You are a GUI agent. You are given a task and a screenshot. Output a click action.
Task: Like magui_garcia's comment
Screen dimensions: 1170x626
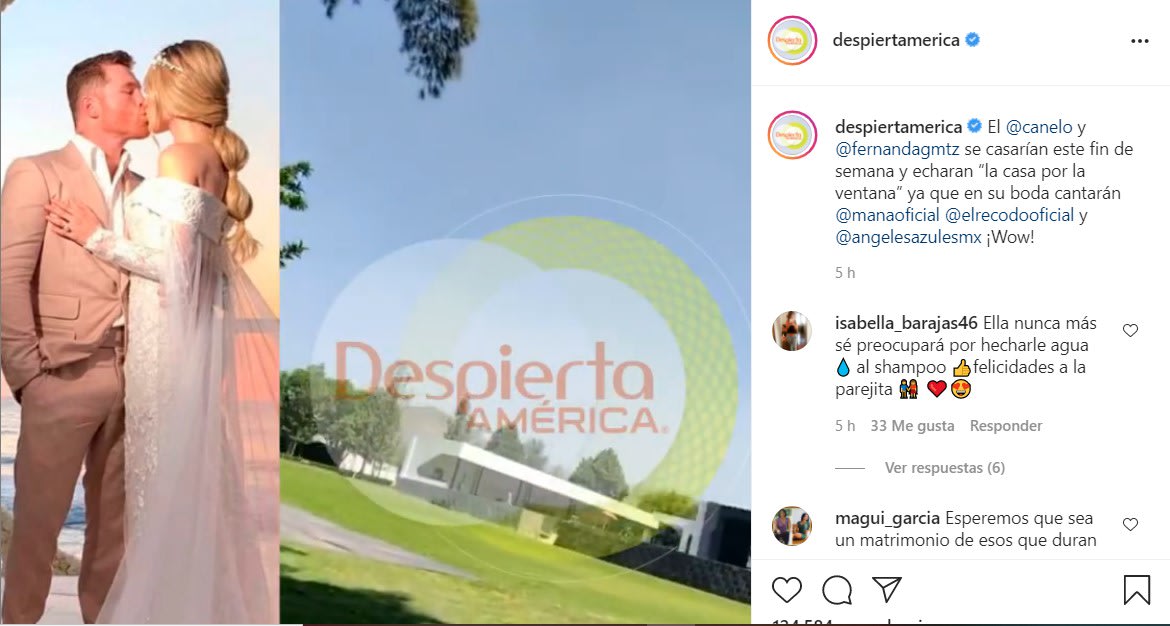click(x=1130, y=525)
